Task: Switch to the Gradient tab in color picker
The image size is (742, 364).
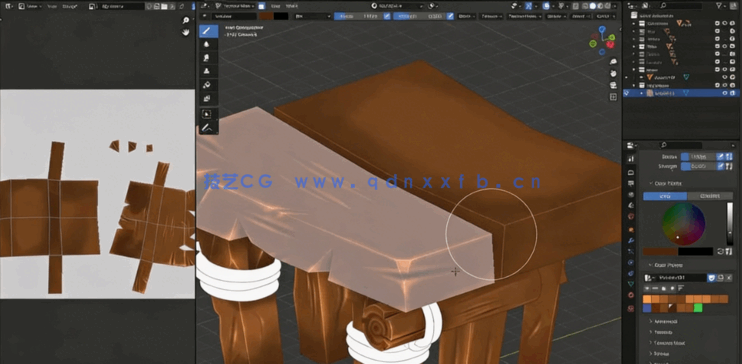Action: [x=709, y=195]
